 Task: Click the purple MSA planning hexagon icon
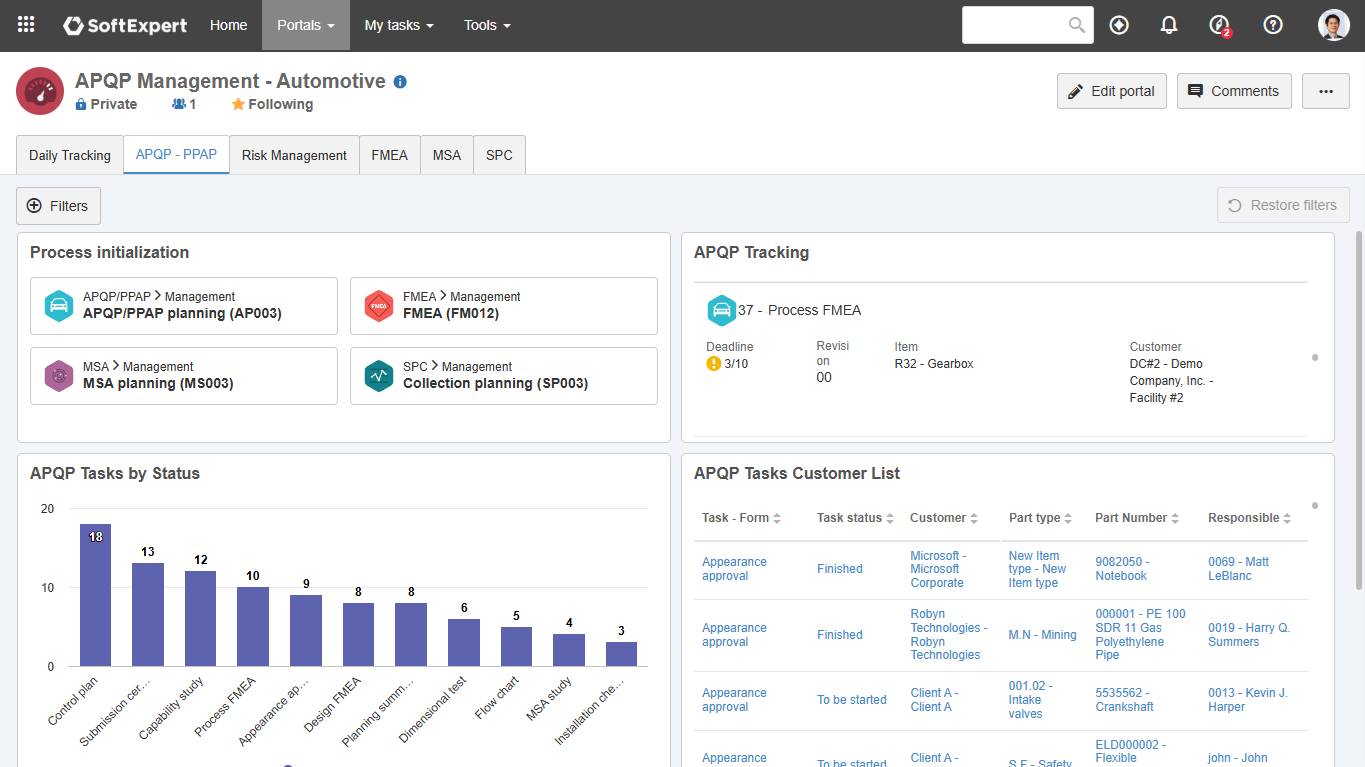[59, 376]
